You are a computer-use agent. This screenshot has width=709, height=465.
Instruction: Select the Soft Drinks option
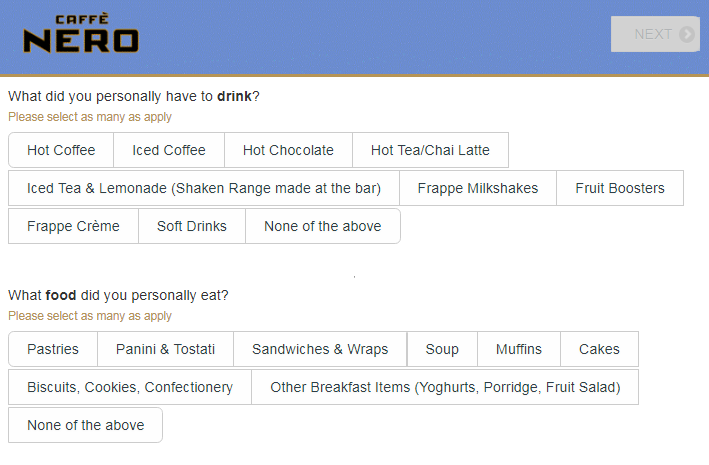192,226
